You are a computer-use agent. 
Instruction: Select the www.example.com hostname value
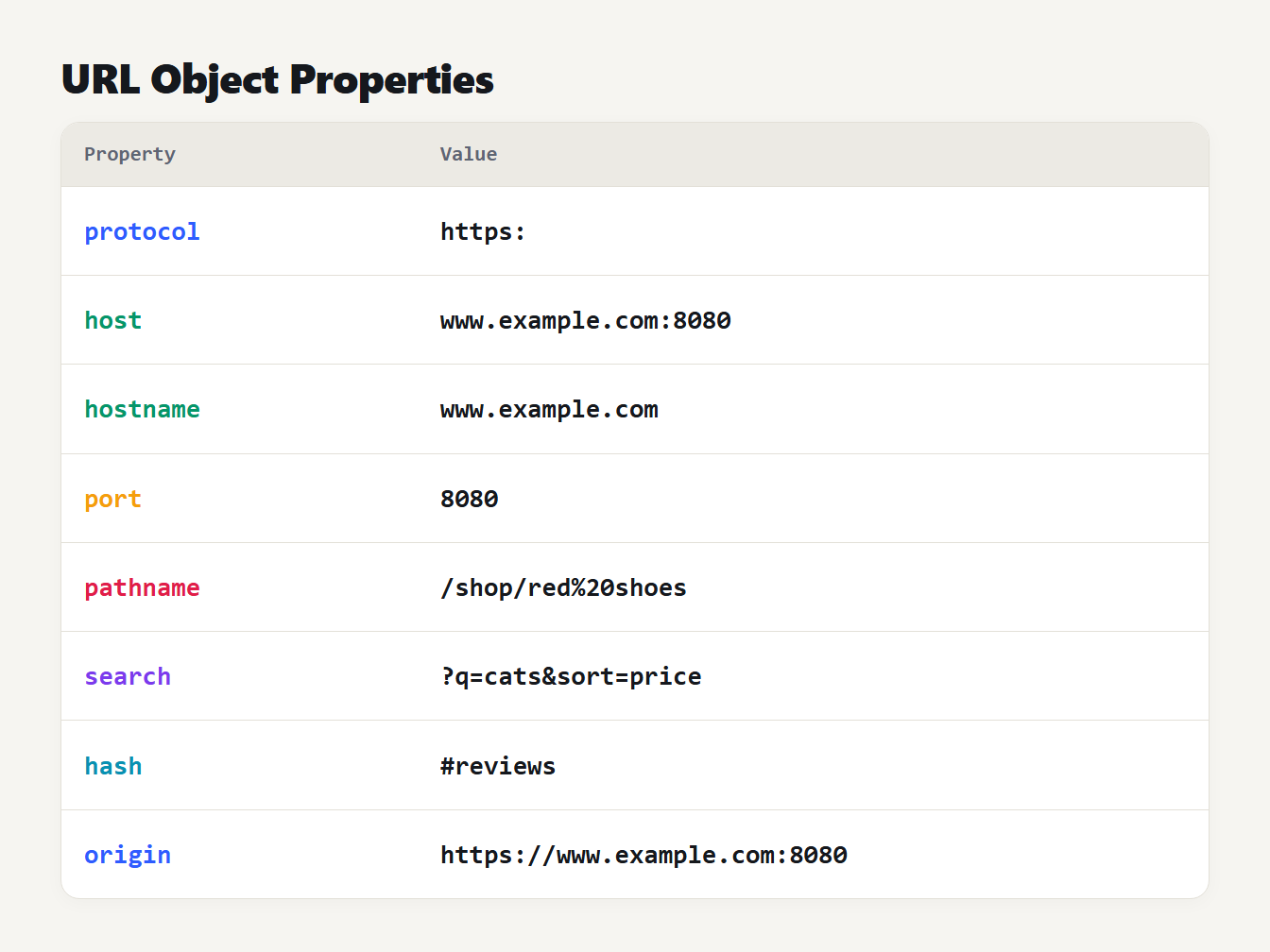pos(549,409)
